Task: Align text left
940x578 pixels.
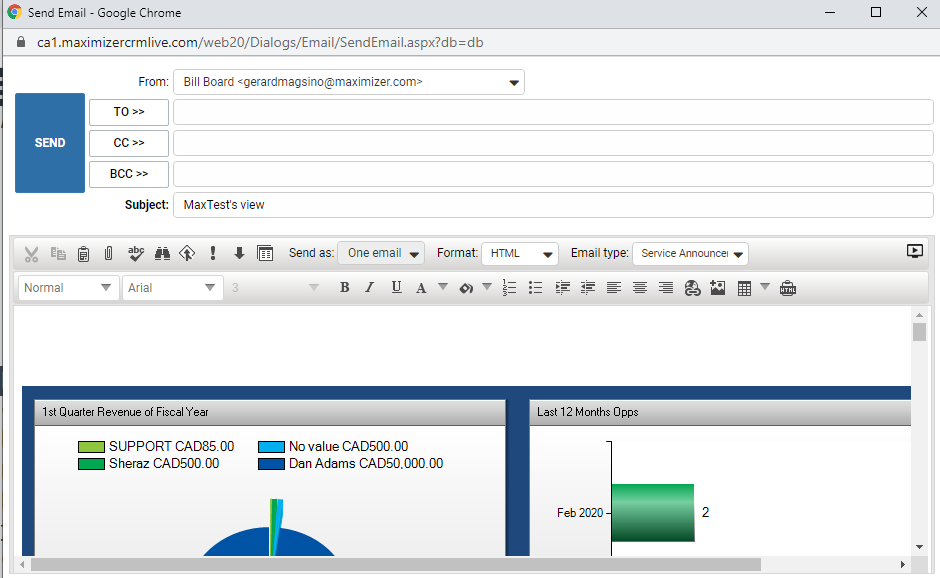Action: pos(614,288)
